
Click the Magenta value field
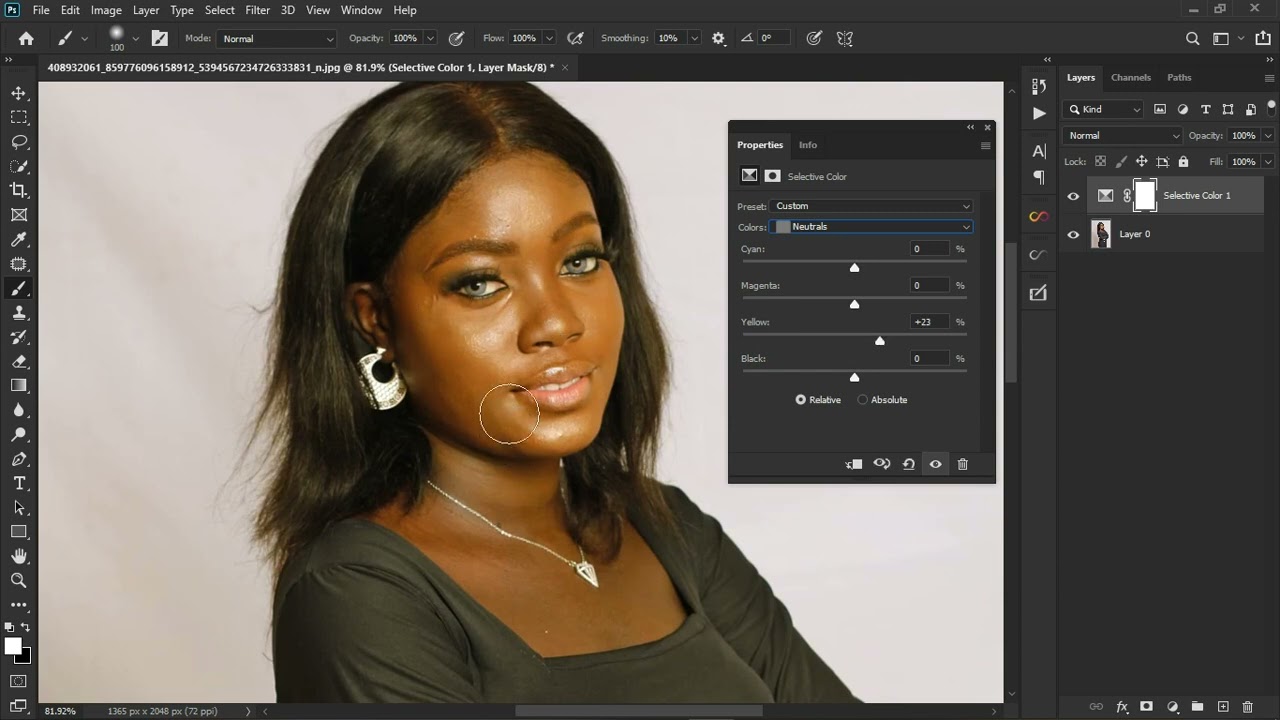[x=928, y=286]
